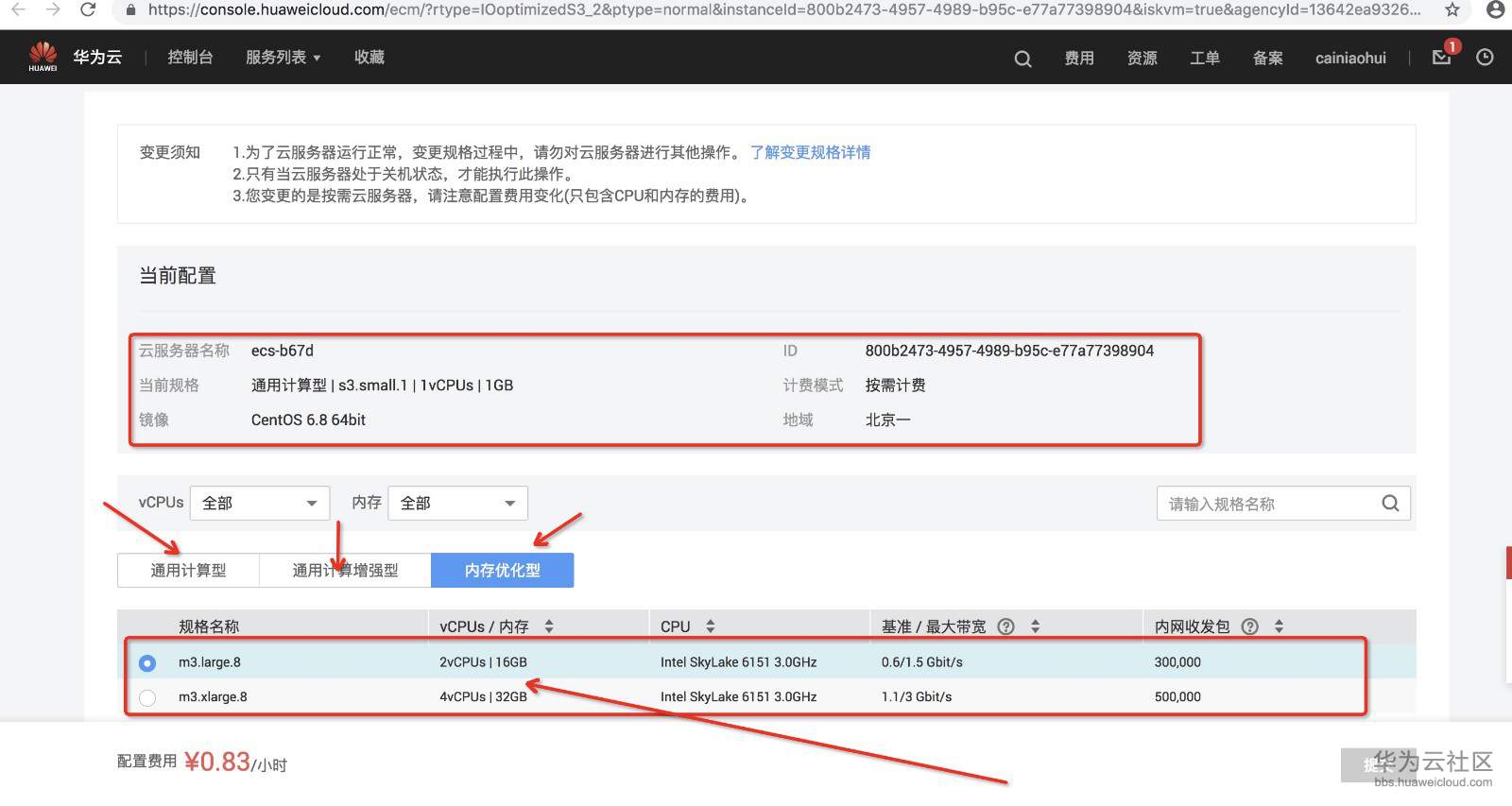Click search icon in specification name field
This screenshot has width=1512, height=806.
click(x=1390, y=504)
